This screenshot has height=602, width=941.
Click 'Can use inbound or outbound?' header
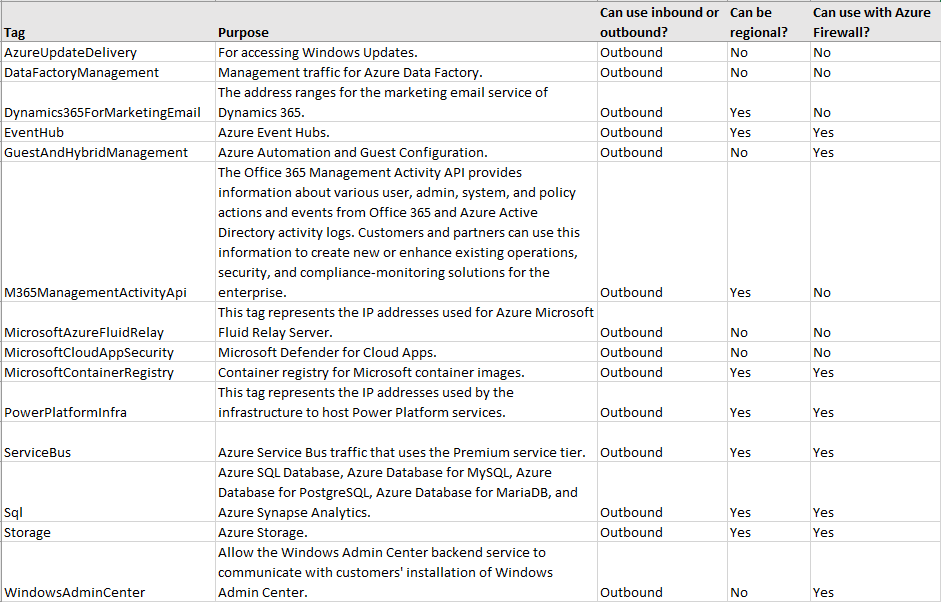coord(660,22)
